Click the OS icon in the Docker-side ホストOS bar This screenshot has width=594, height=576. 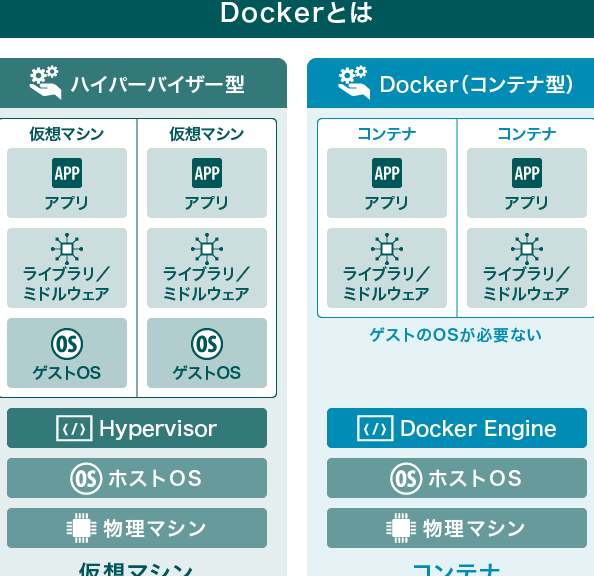(x=406, y=478)
